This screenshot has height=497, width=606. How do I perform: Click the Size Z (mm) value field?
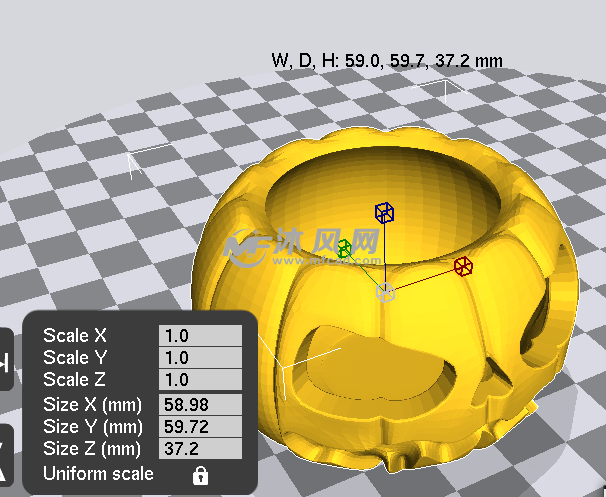[200, 449]
